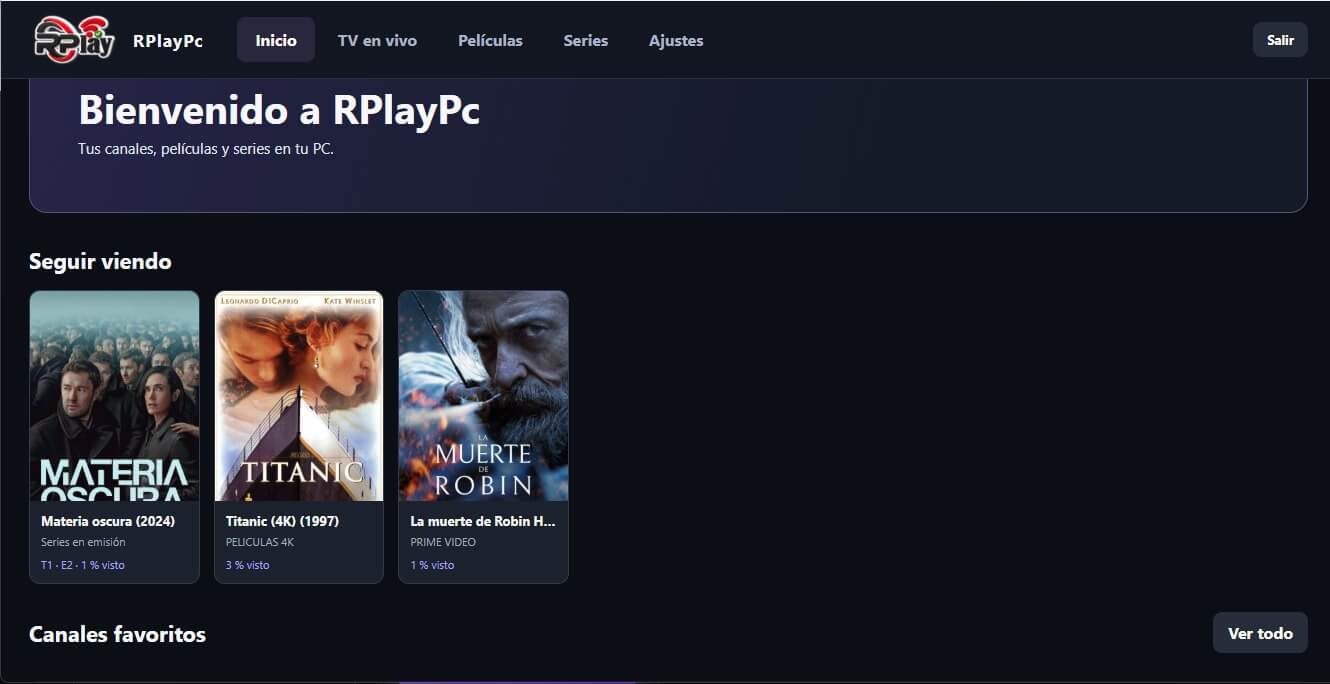1330x684 pixels.
Task: Click the 3 % visto progress text
Action: (248, 565)
